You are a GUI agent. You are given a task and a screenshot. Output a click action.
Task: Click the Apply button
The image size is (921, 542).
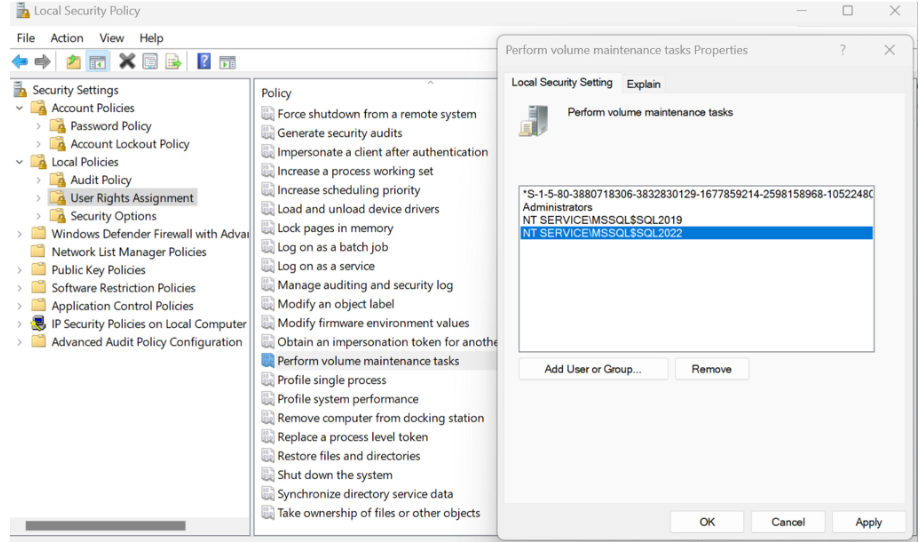(x=868, y=522)
